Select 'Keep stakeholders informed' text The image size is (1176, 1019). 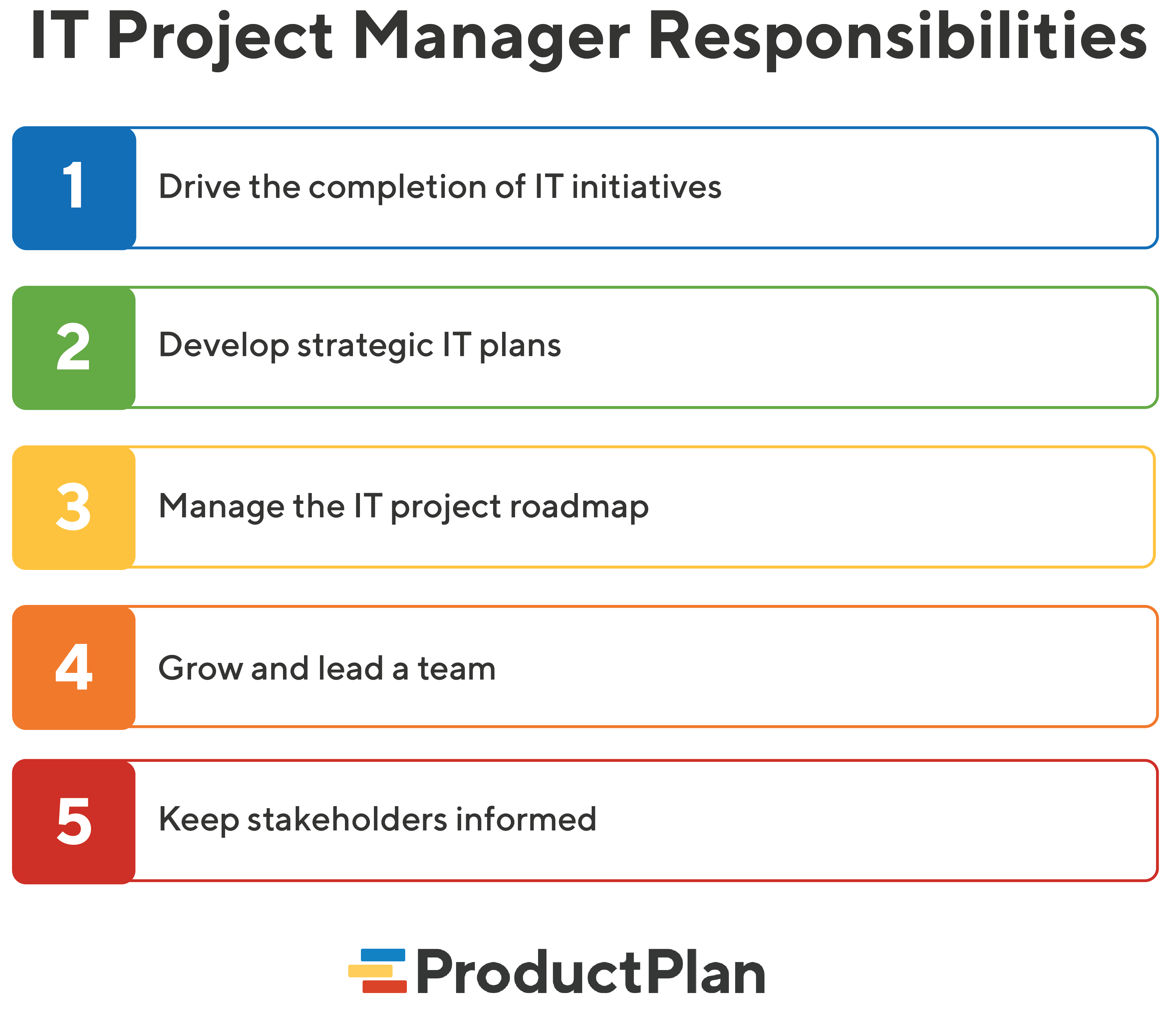[378, 820]
